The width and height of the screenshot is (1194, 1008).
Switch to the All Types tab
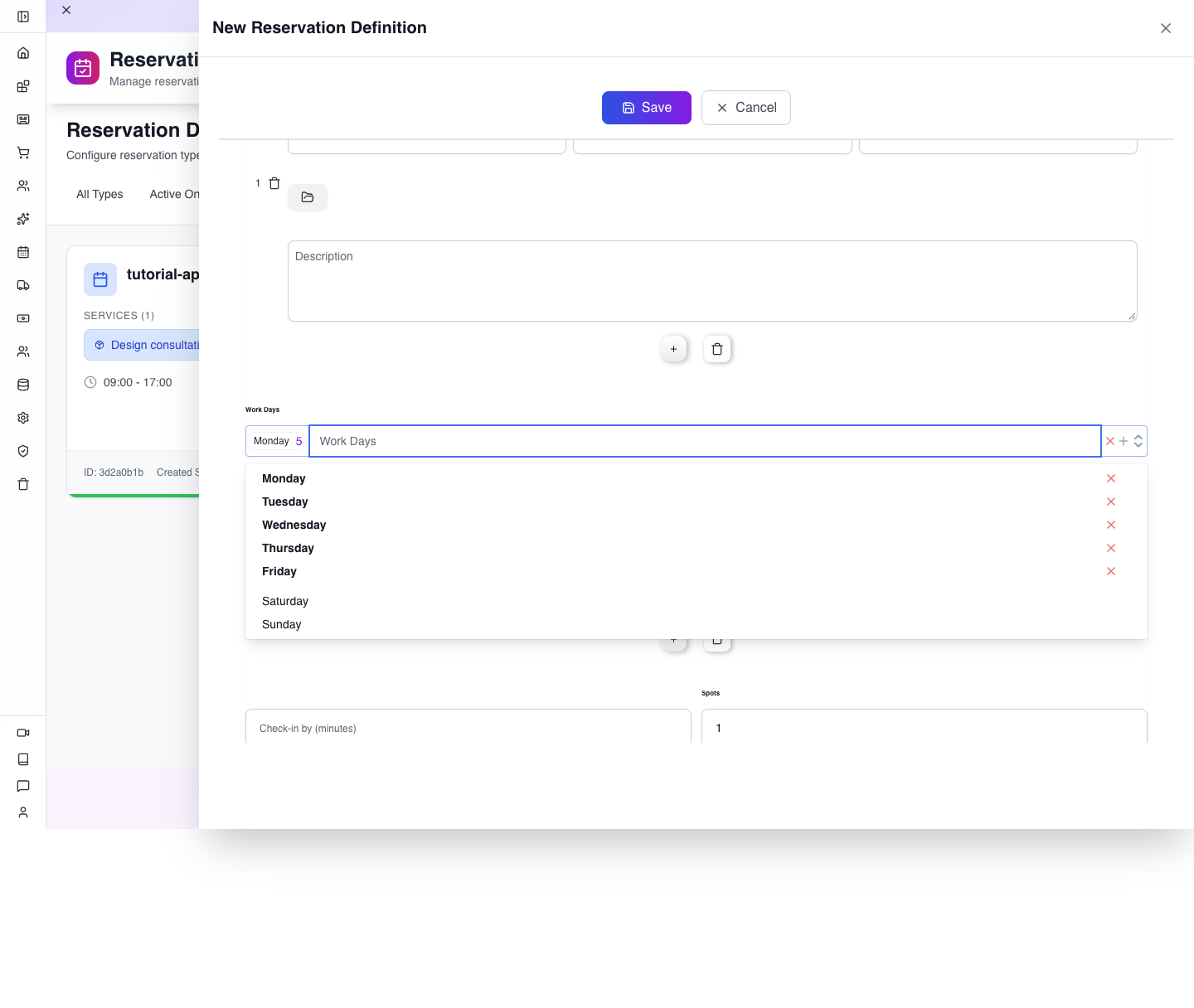(99, 194)
